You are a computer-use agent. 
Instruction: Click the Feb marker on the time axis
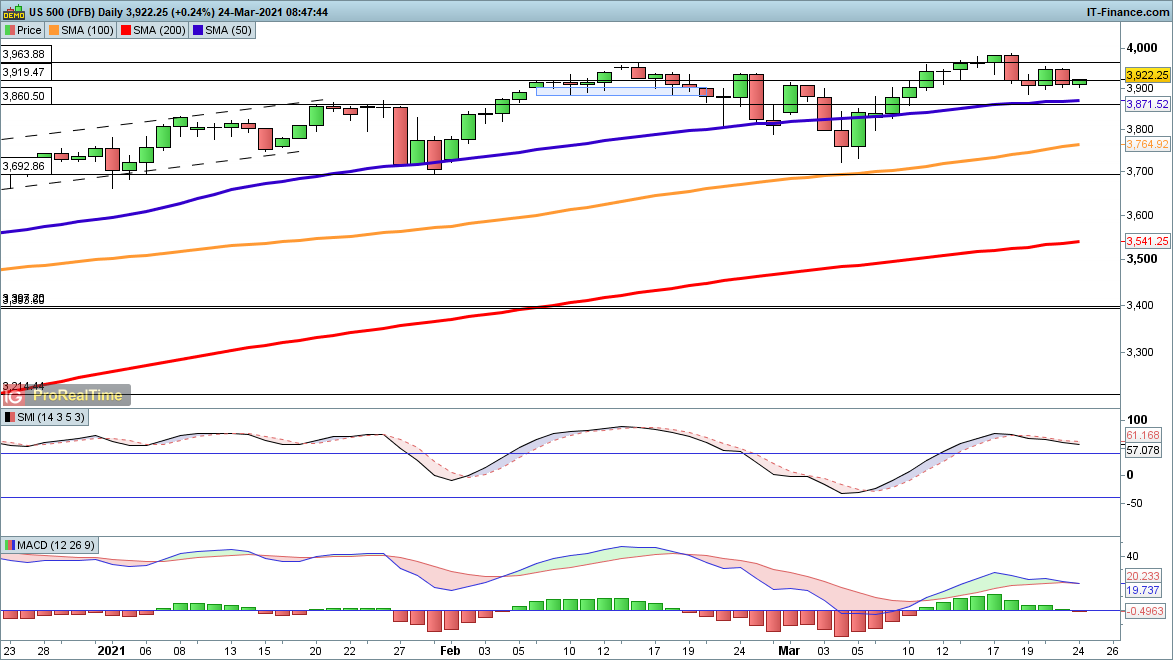click(x=450, y=650)
